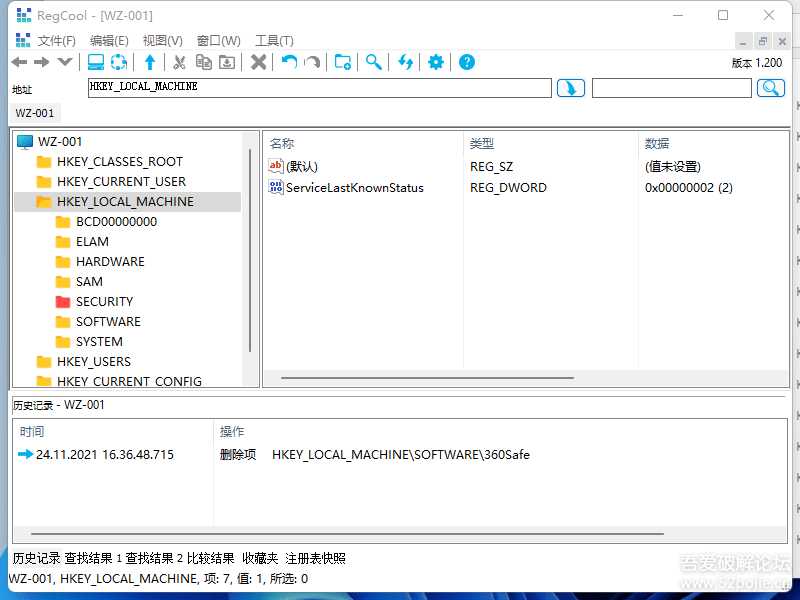Navigate to address using blue arrow beside address bar
Image resolution: width=800 pixels, height=600 pixels.
[570, 88]
